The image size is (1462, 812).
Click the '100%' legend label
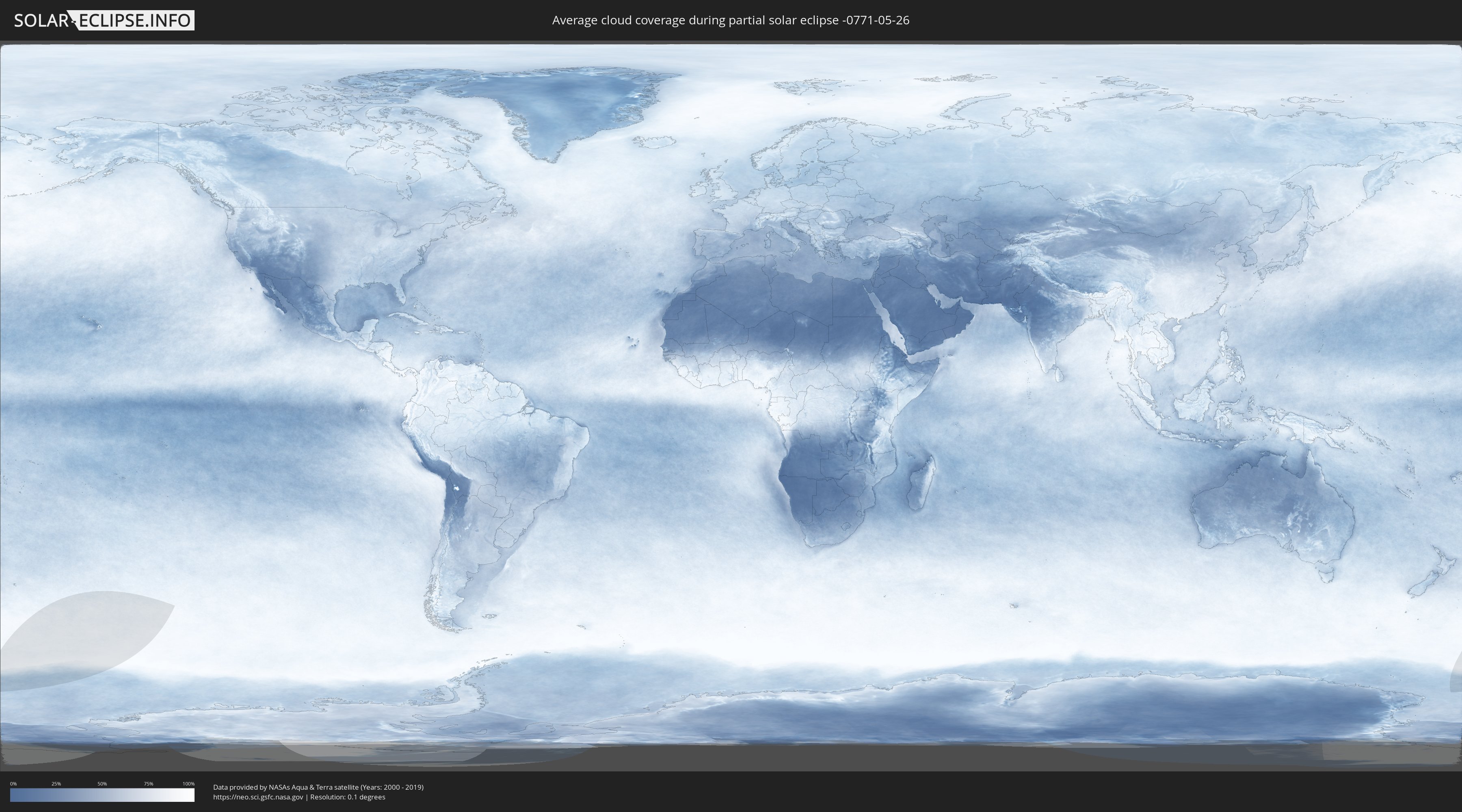pos(188,784)
